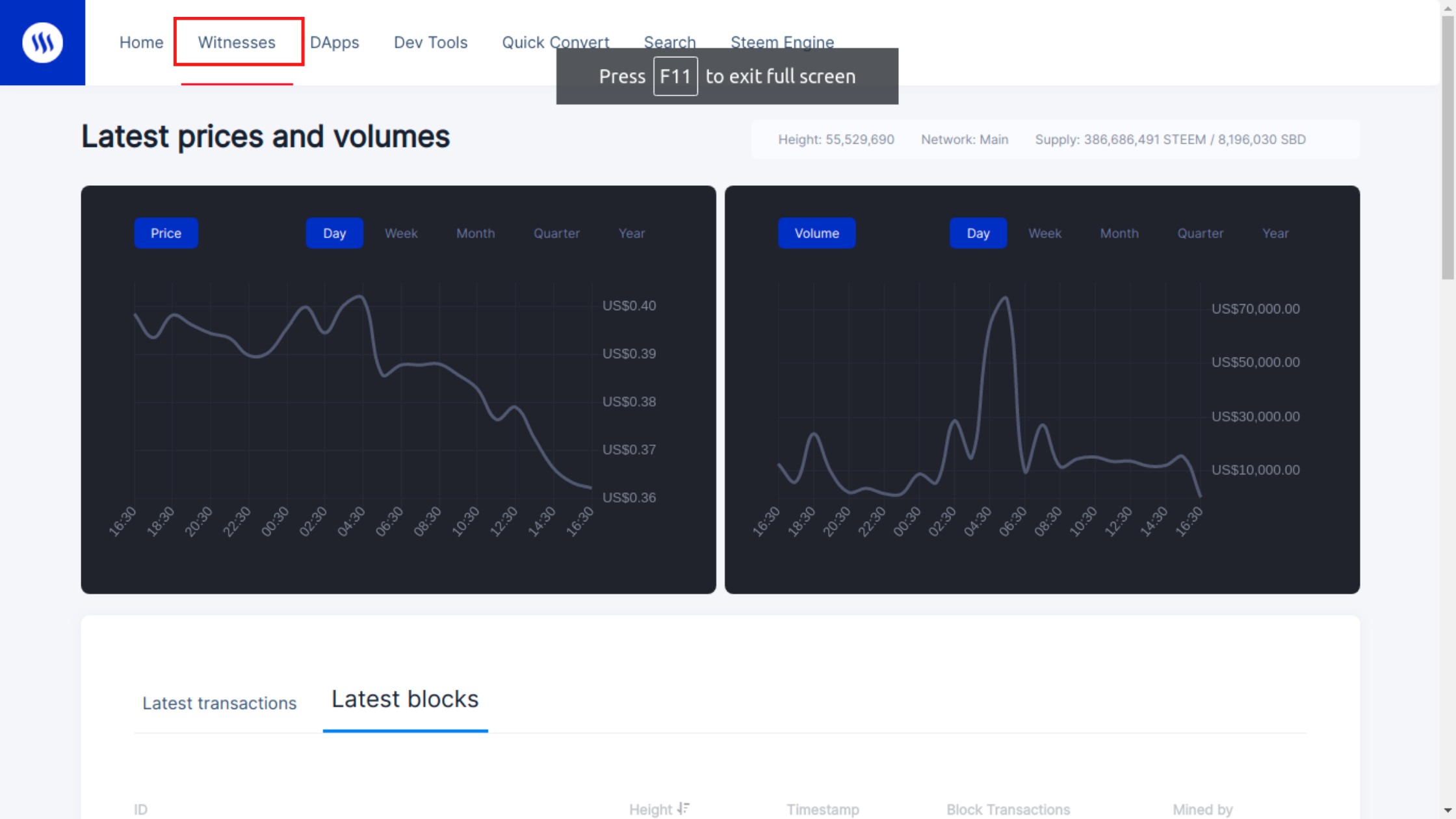This screenshot has height=819, width=1456.
Task: Go to the Home page link
Action: coord(141,42)
